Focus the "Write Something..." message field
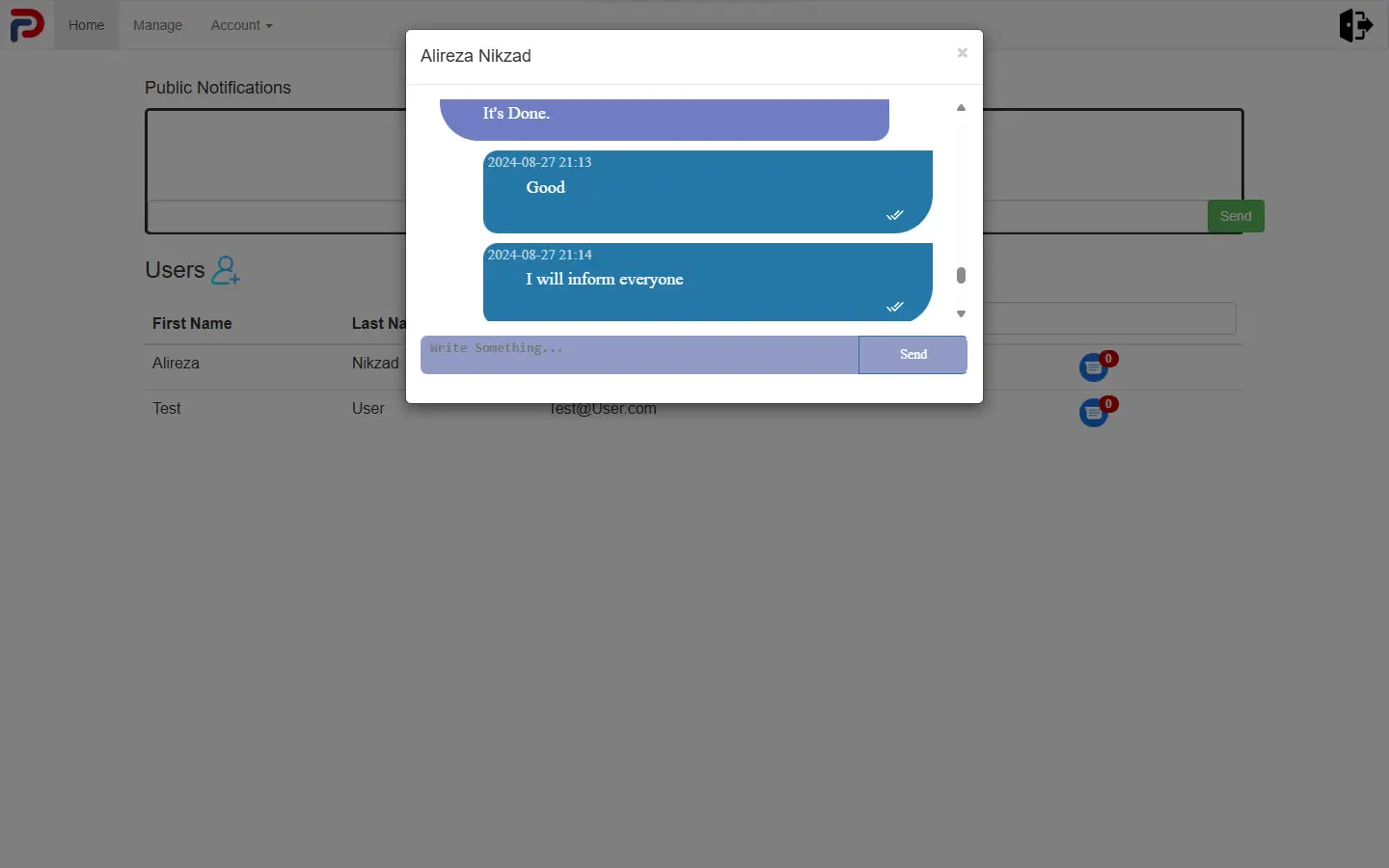 pos(640,355)
